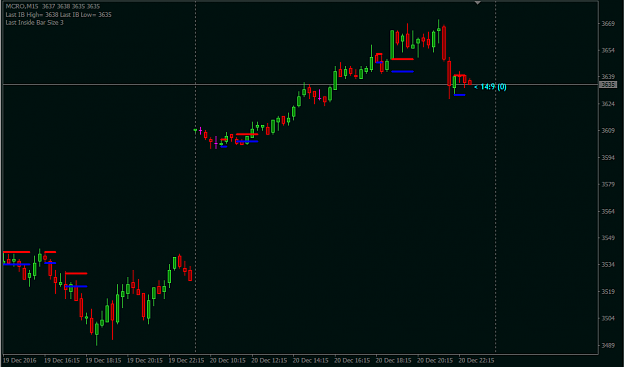Click the current price tag 3635 on the price axis
Viewport: 625px width, 367px height.
(608, 84)
